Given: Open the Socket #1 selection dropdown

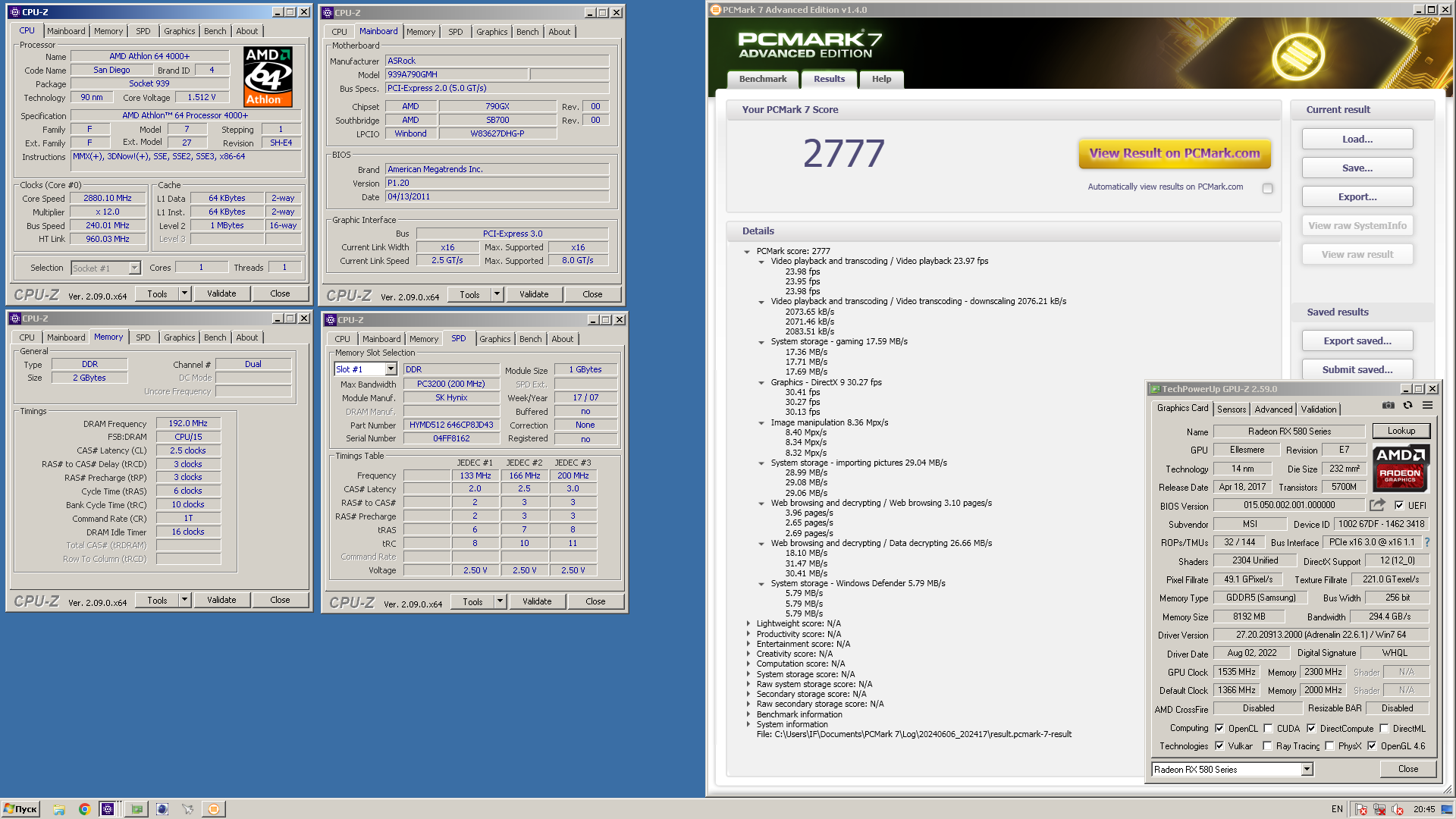Looking at the screenshot, I should [x=134, y=268].
